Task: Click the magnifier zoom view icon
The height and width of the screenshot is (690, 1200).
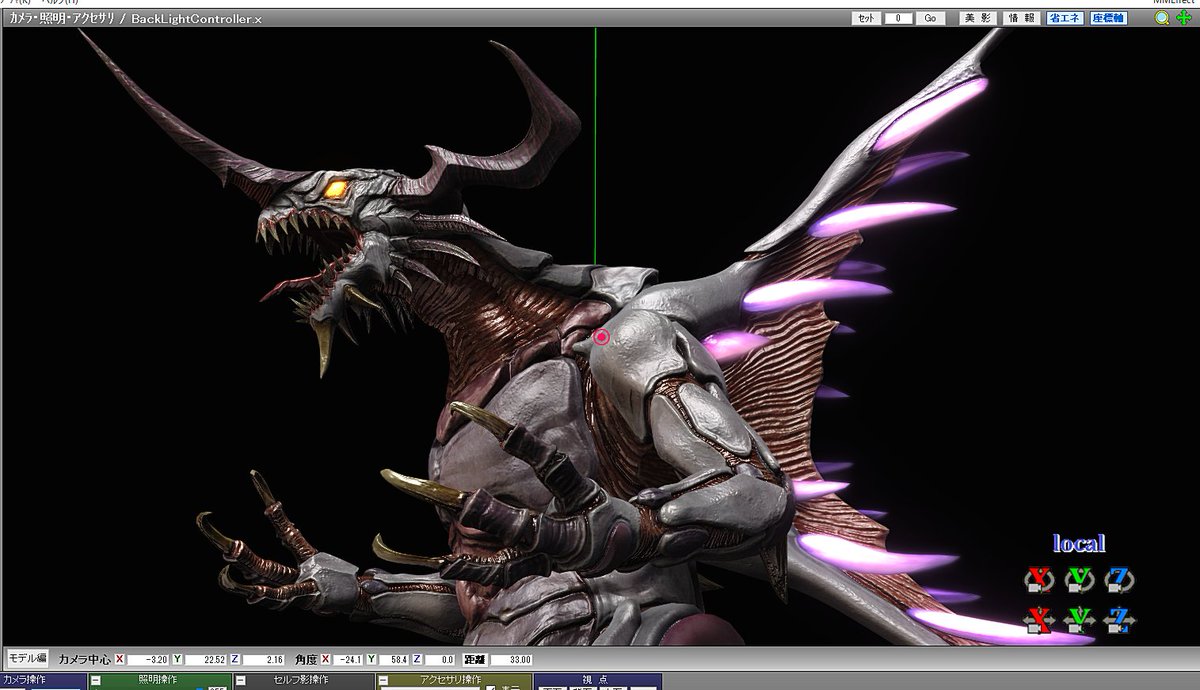Action: 1162,18
